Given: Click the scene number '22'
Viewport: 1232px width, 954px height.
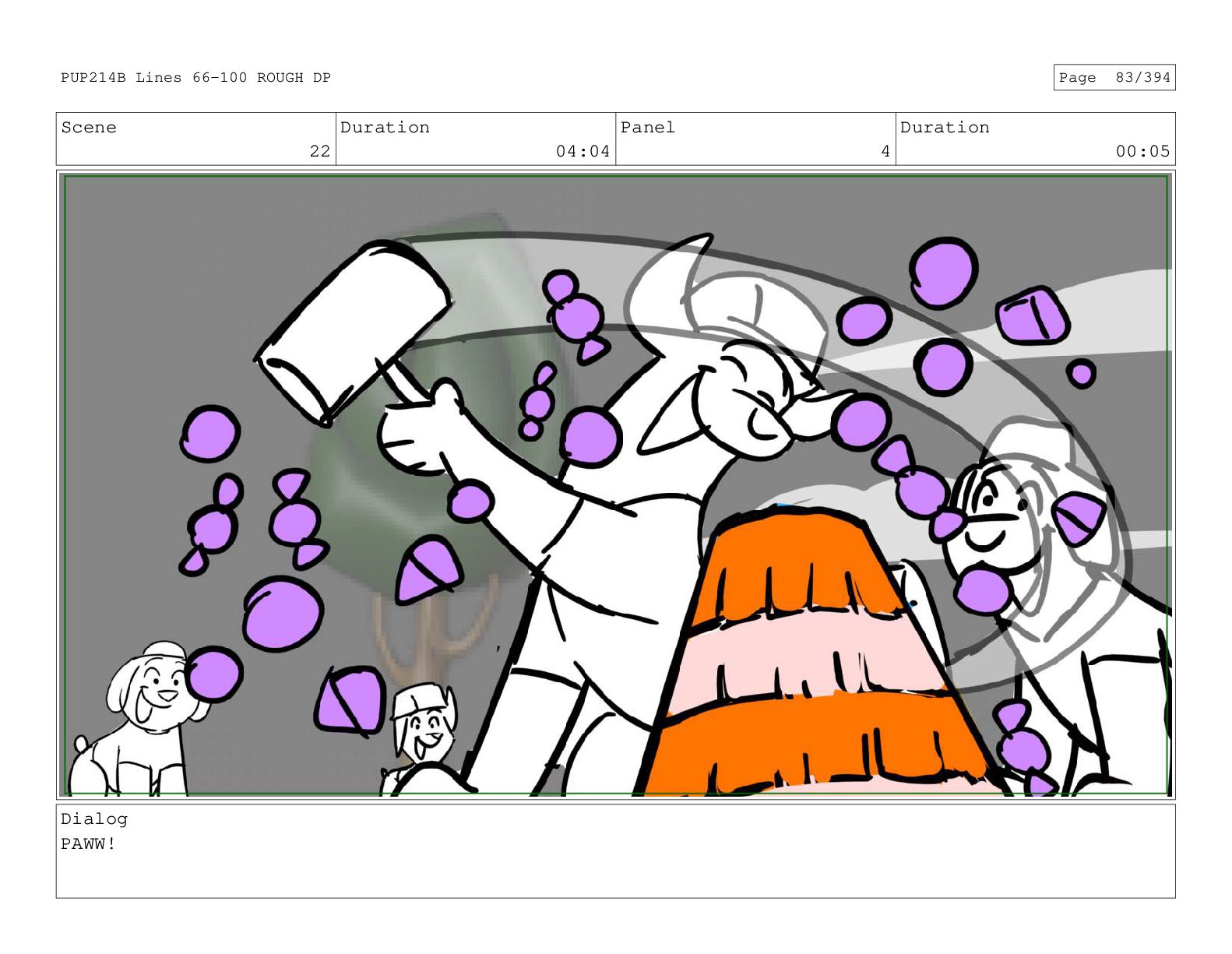Looking at the screenshot, I should click(320, 151).
